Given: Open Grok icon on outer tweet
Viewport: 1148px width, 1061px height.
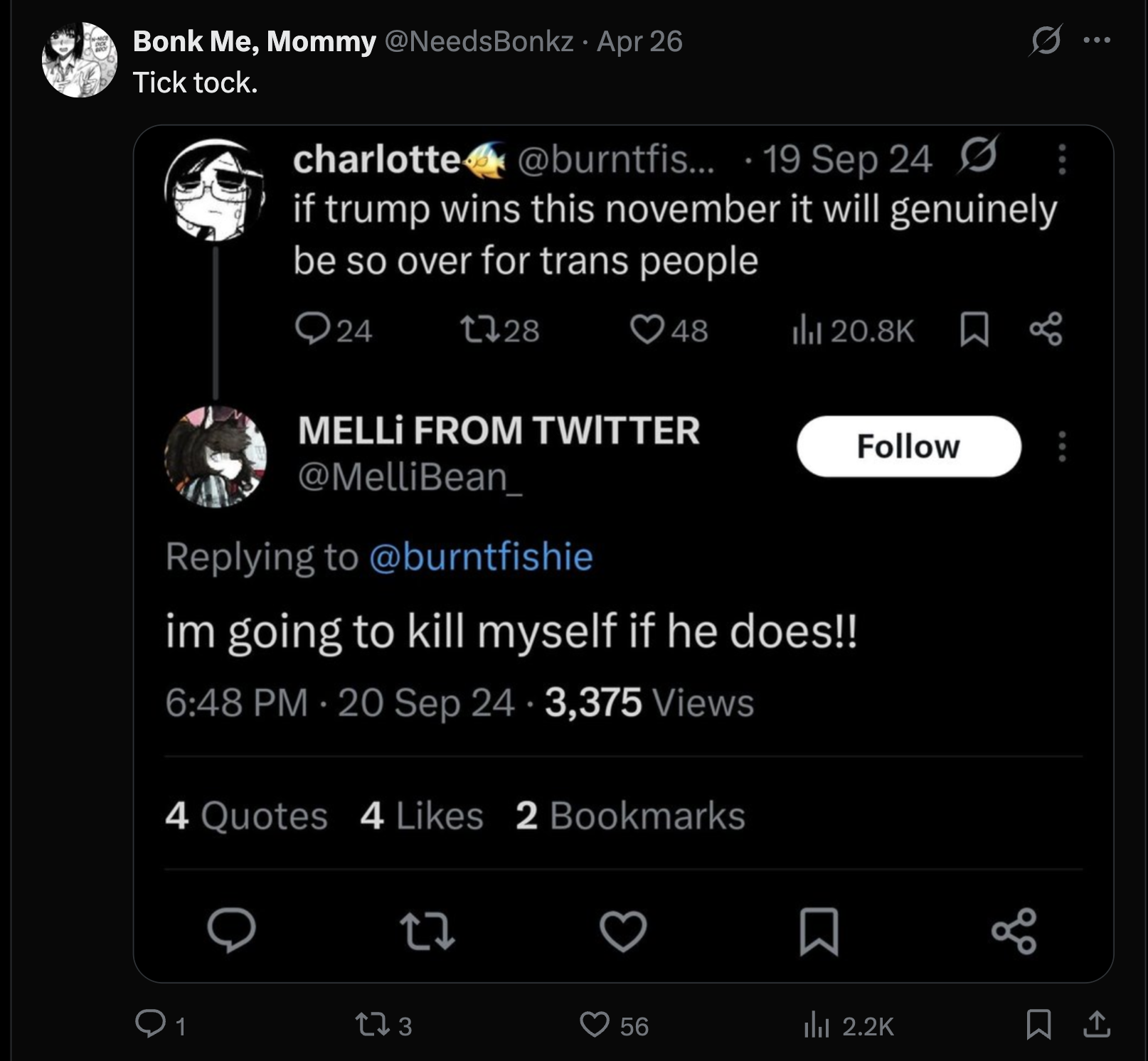Looking at the screenshot, I should (1046, 41).
